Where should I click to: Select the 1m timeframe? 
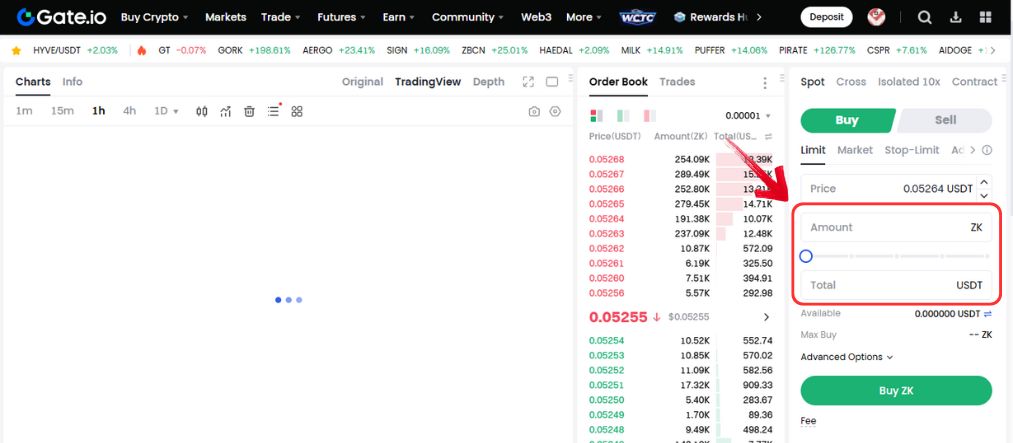click(24, 111)
